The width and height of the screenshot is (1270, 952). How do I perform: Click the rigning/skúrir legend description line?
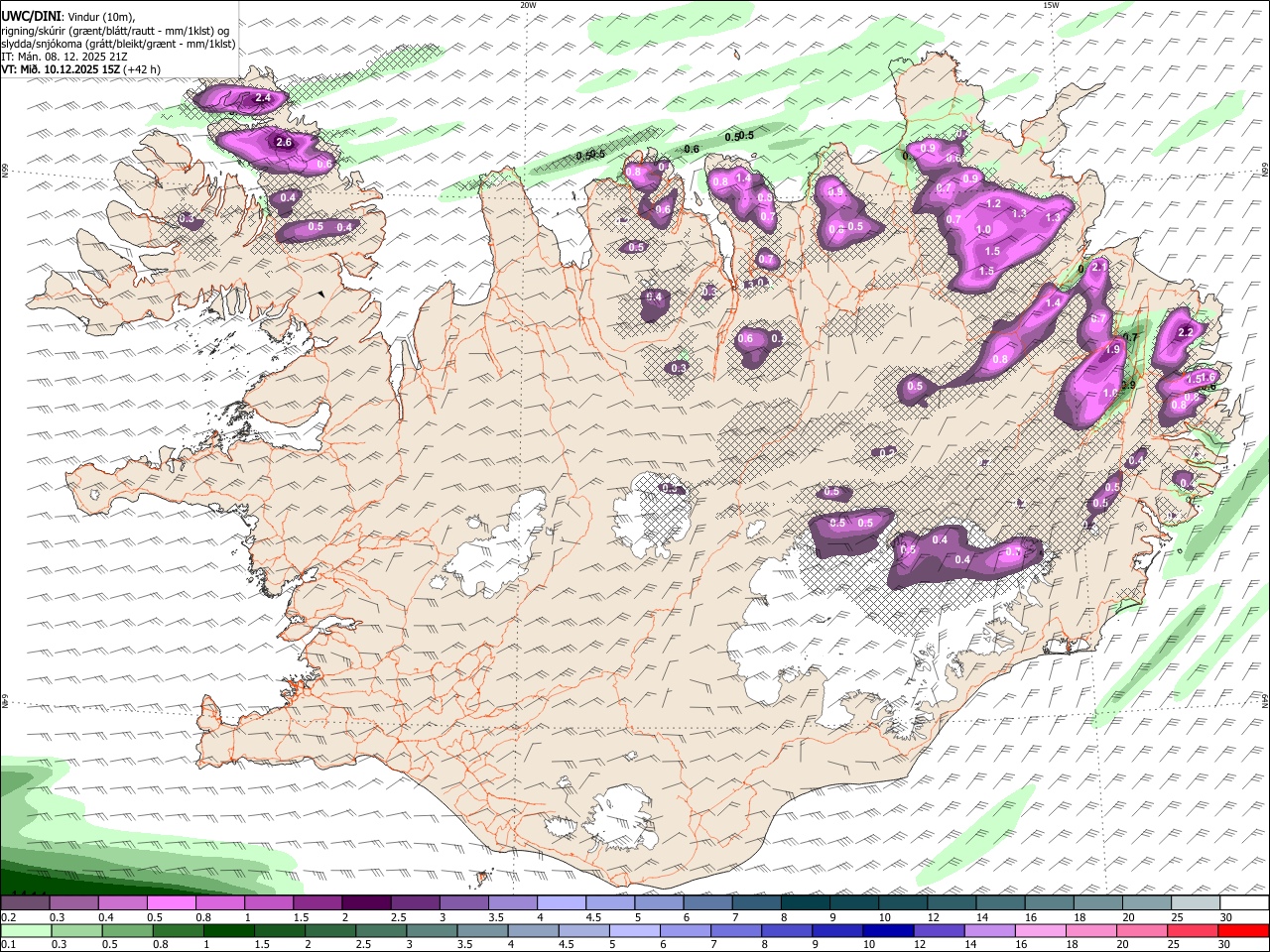(114, 31)
